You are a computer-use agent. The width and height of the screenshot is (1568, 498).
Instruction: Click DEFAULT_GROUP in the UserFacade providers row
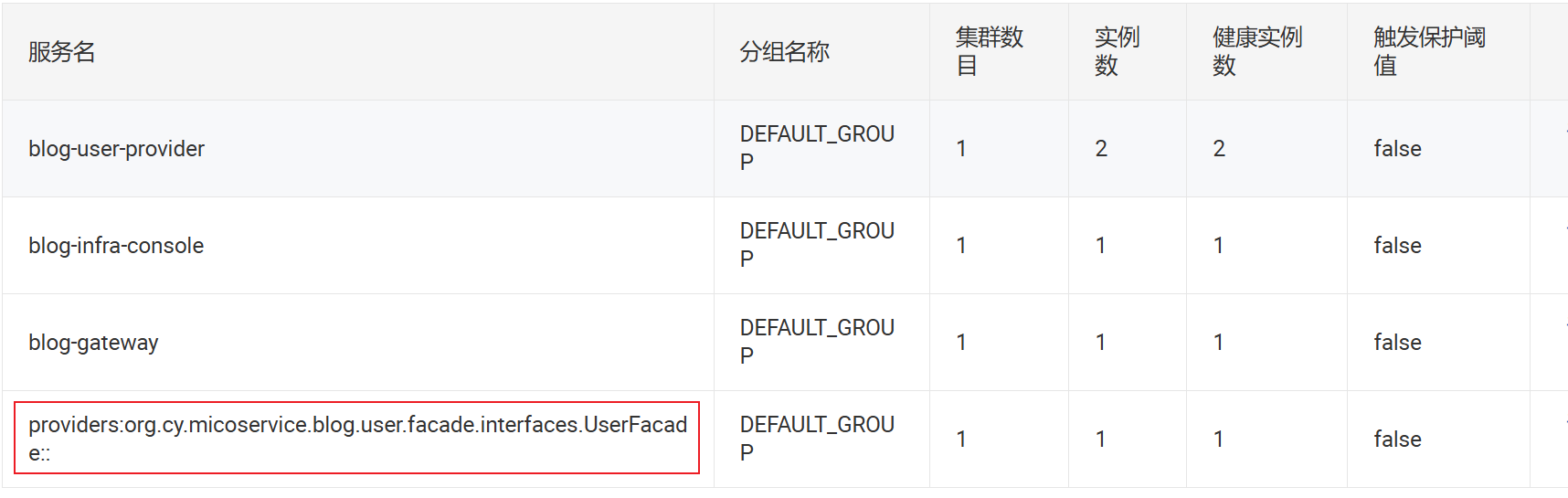tap(816, 439)
